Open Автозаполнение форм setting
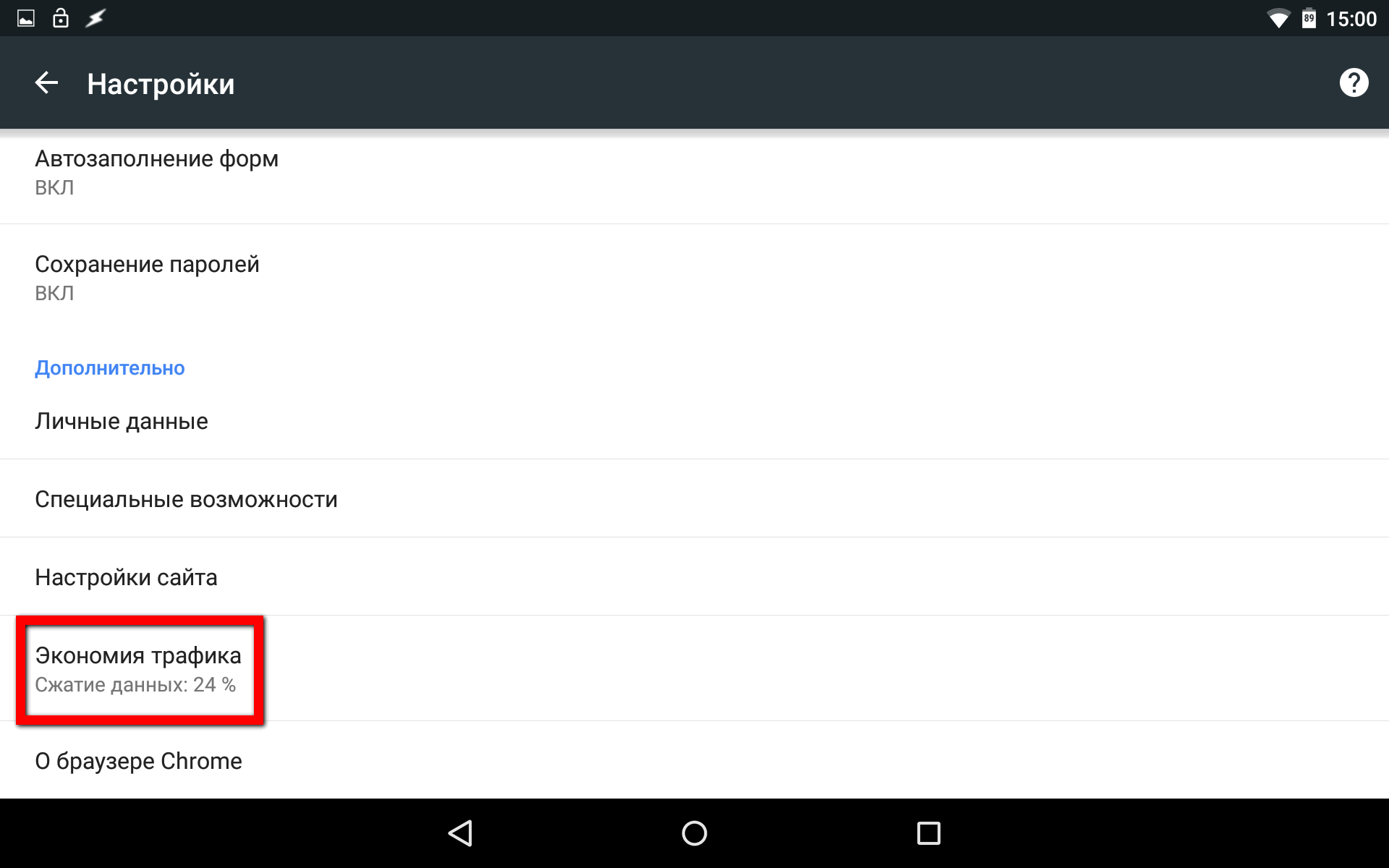 (x=694, y=174)
